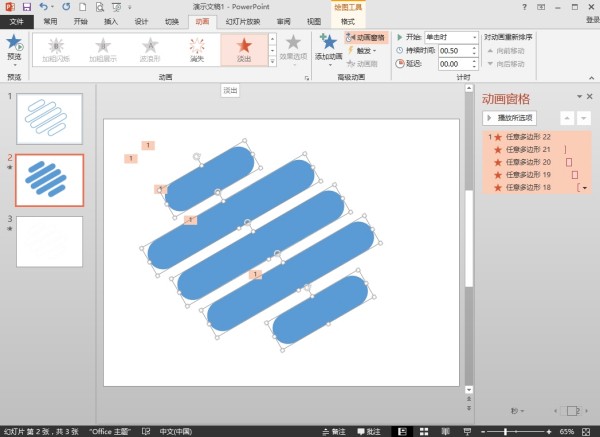Click the 效果选项 effect options icon

pos(293,47)
